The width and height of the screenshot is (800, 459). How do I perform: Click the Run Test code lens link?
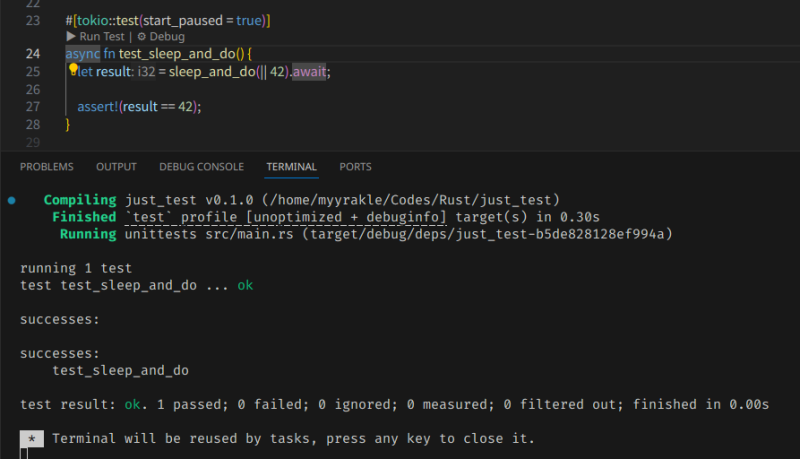(x=103, y=36)
